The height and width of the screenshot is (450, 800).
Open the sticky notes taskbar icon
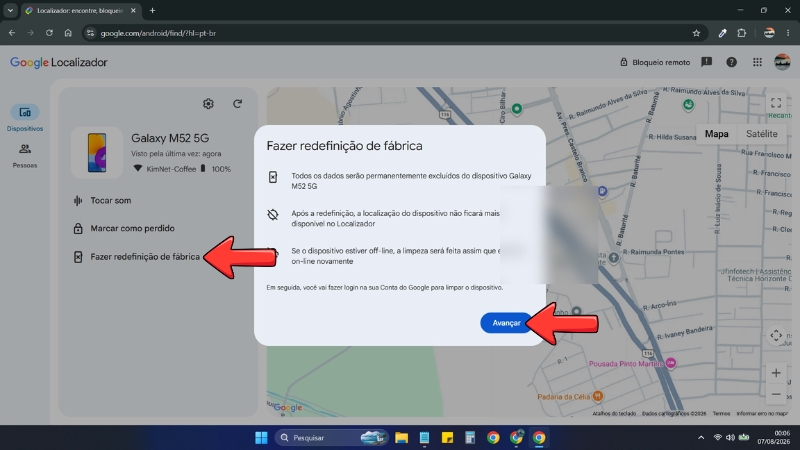[447, 438]
